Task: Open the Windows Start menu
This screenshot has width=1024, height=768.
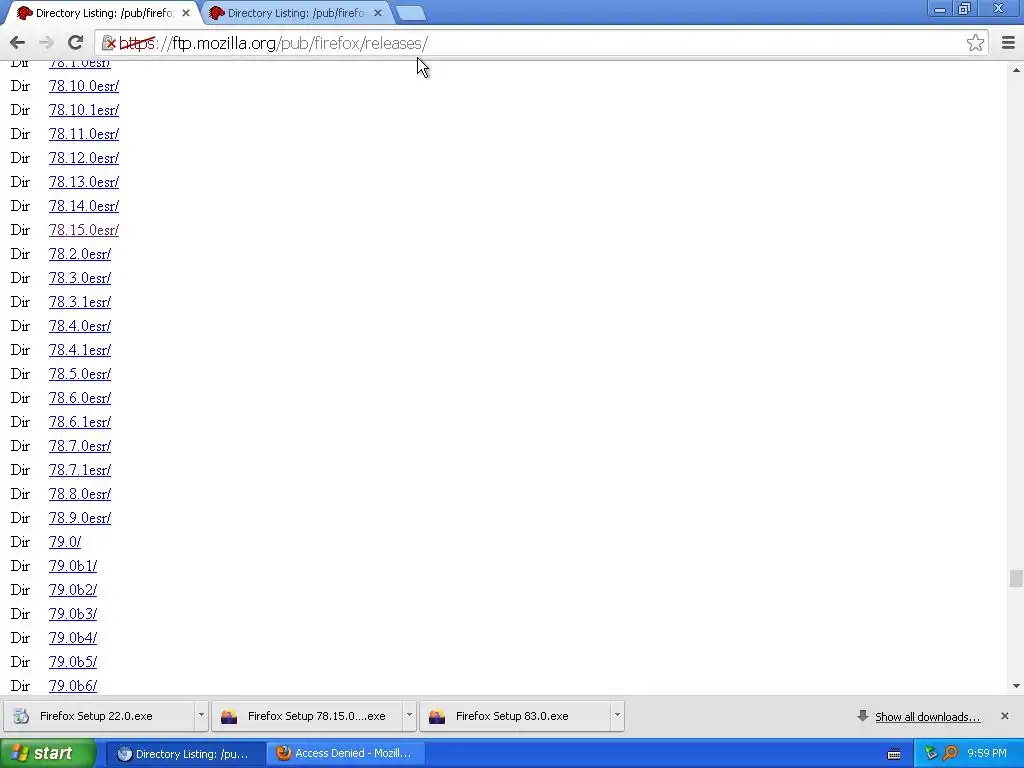Action: pyautogui.click(x=47, y=754)
